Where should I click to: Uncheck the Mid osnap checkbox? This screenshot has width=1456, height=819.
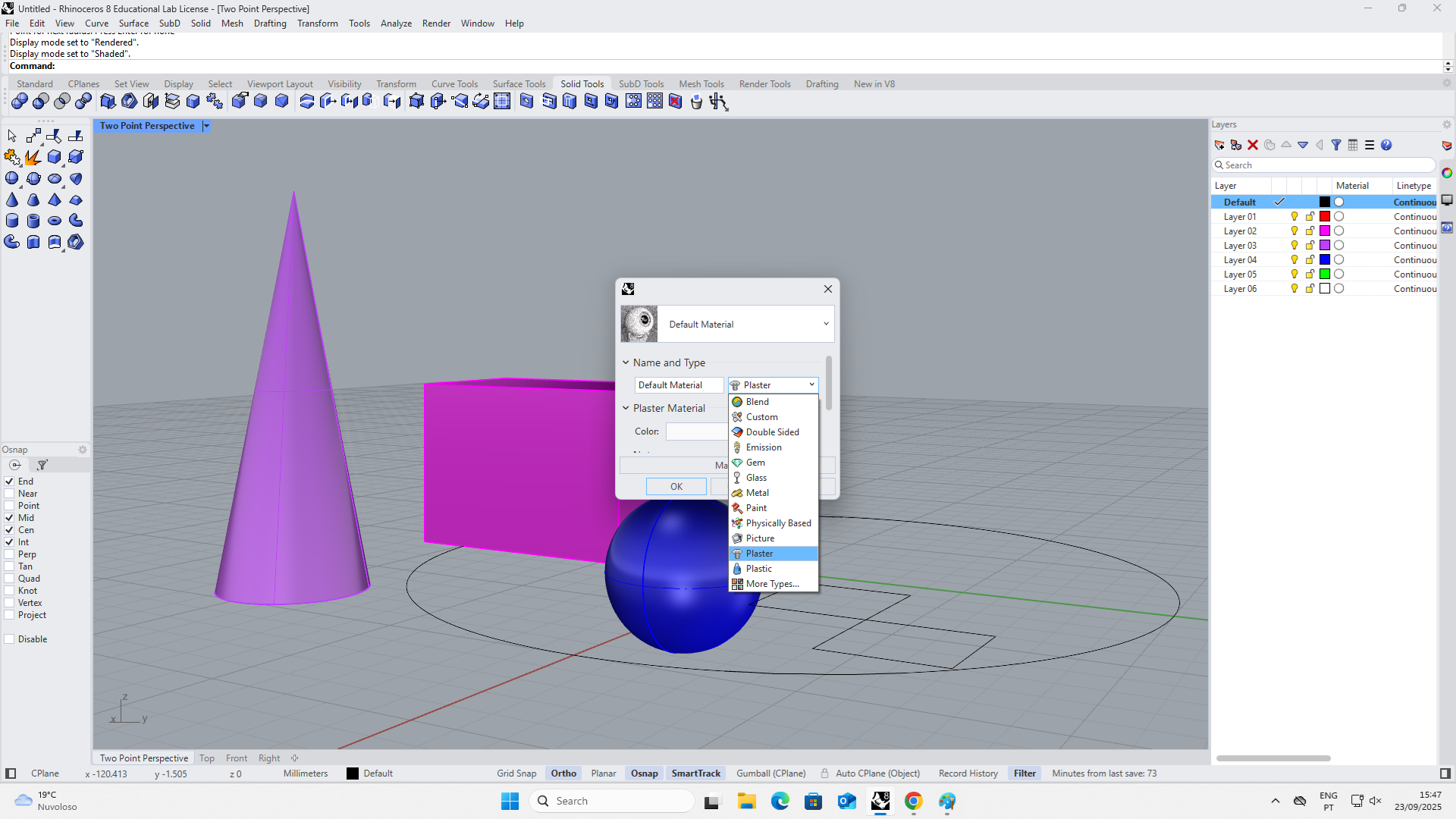click(10, 518)
